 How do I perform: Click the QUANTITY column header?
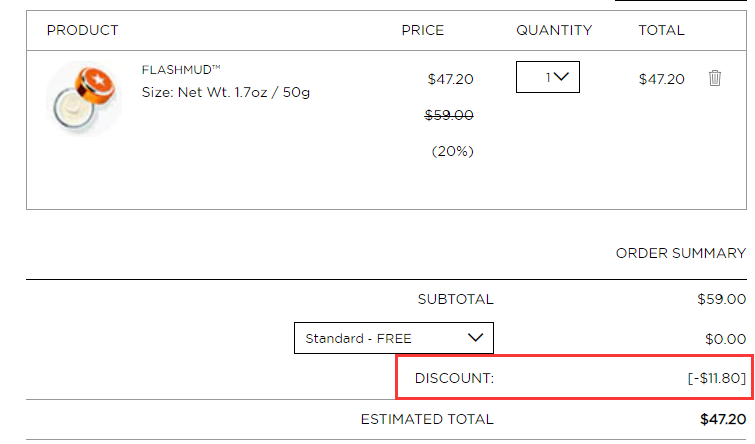coord(554,30)
